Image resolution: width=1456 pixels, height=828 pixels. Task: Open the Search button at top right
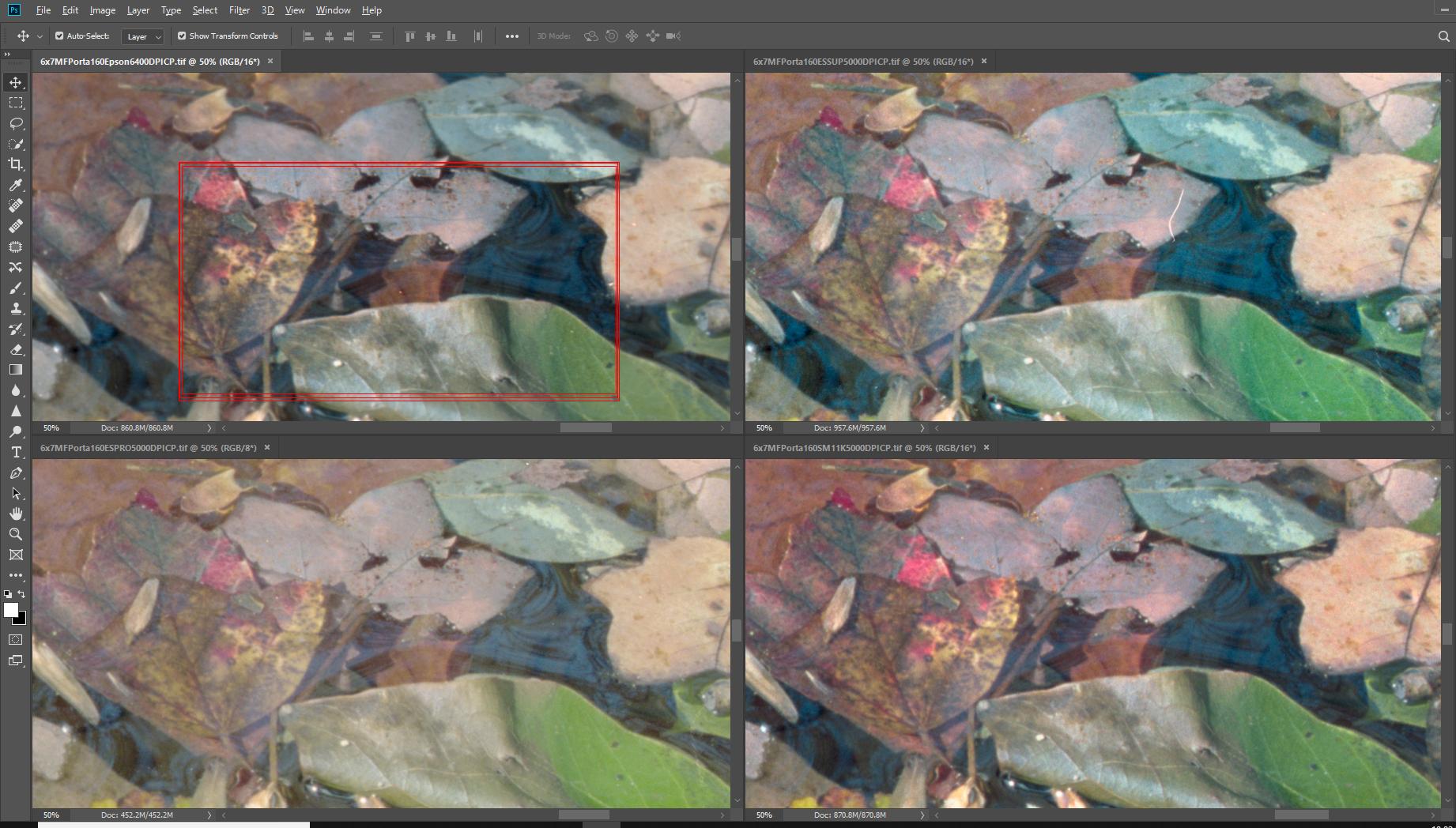coord(1443,36)
